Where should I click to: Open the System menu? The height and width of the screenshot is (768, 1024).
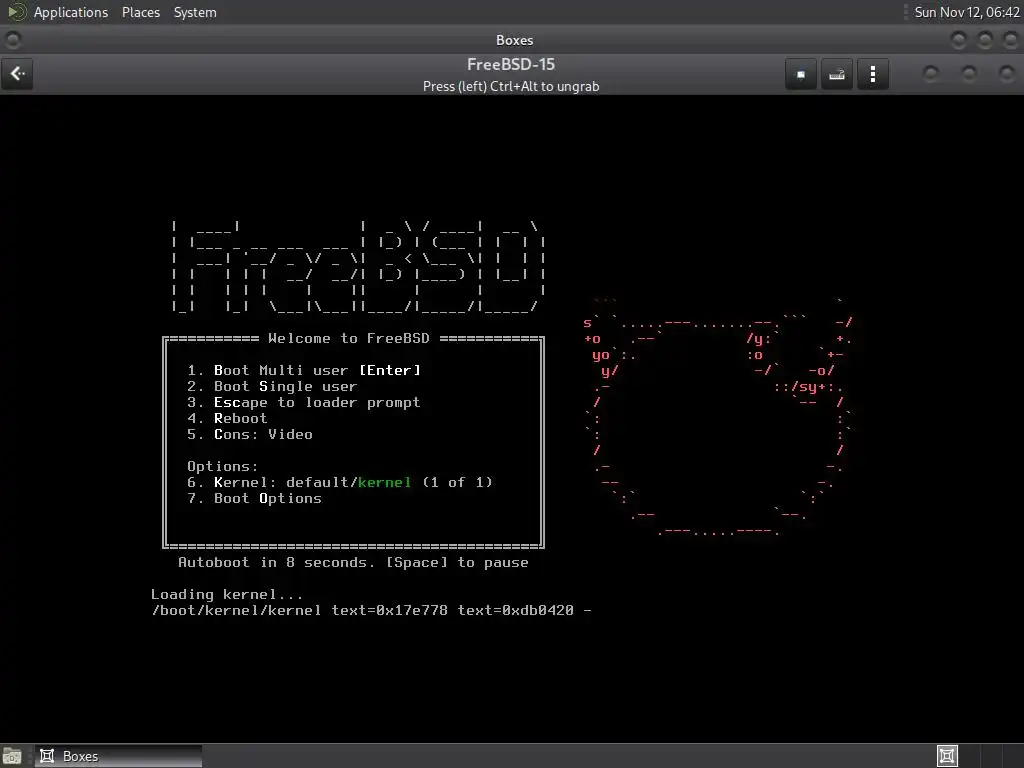click(195, 12)
